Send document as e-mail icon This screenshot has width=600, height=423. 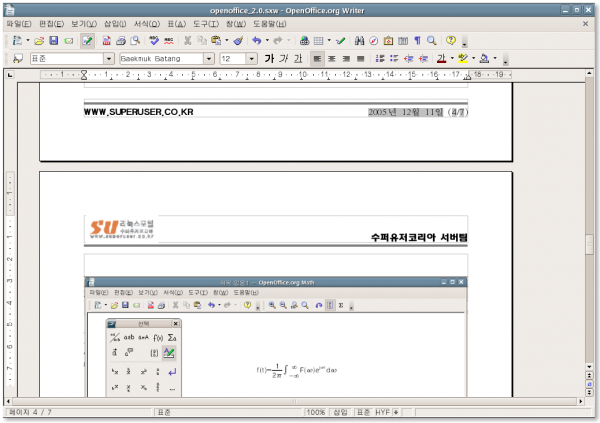[x=68, y=41]
